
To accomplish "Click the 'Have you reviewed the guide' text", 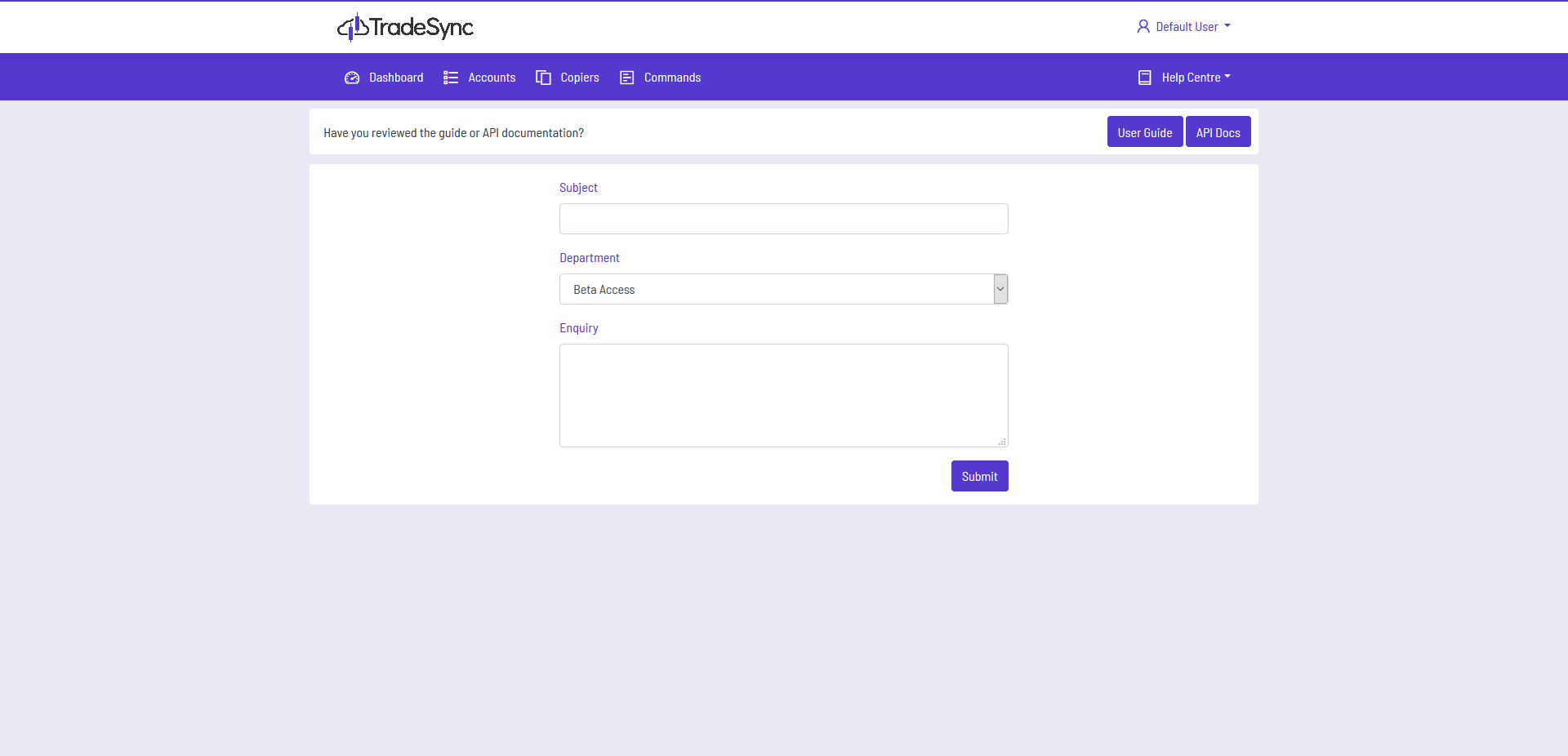I will point(453,133).
